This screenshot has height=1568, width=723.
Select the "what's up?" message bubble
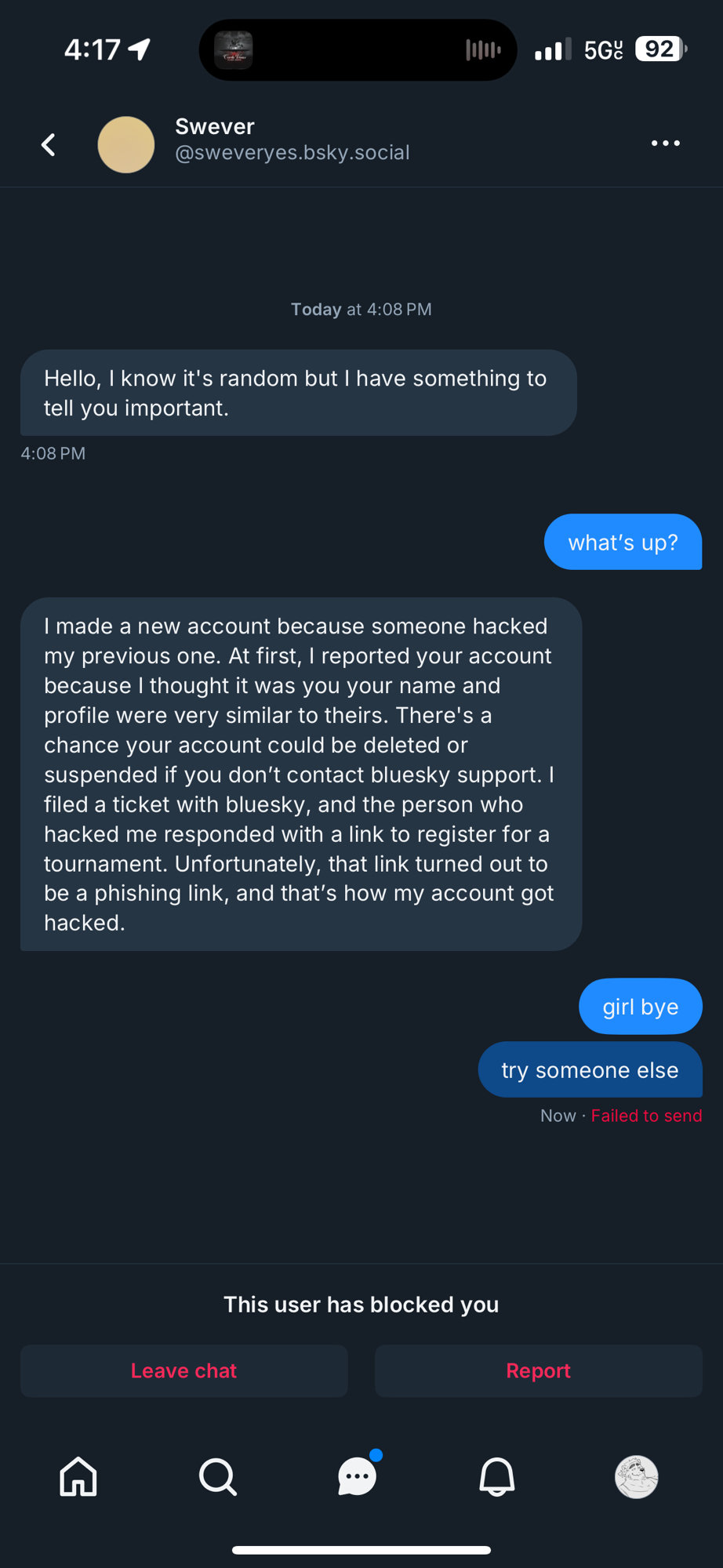[623, 543]
